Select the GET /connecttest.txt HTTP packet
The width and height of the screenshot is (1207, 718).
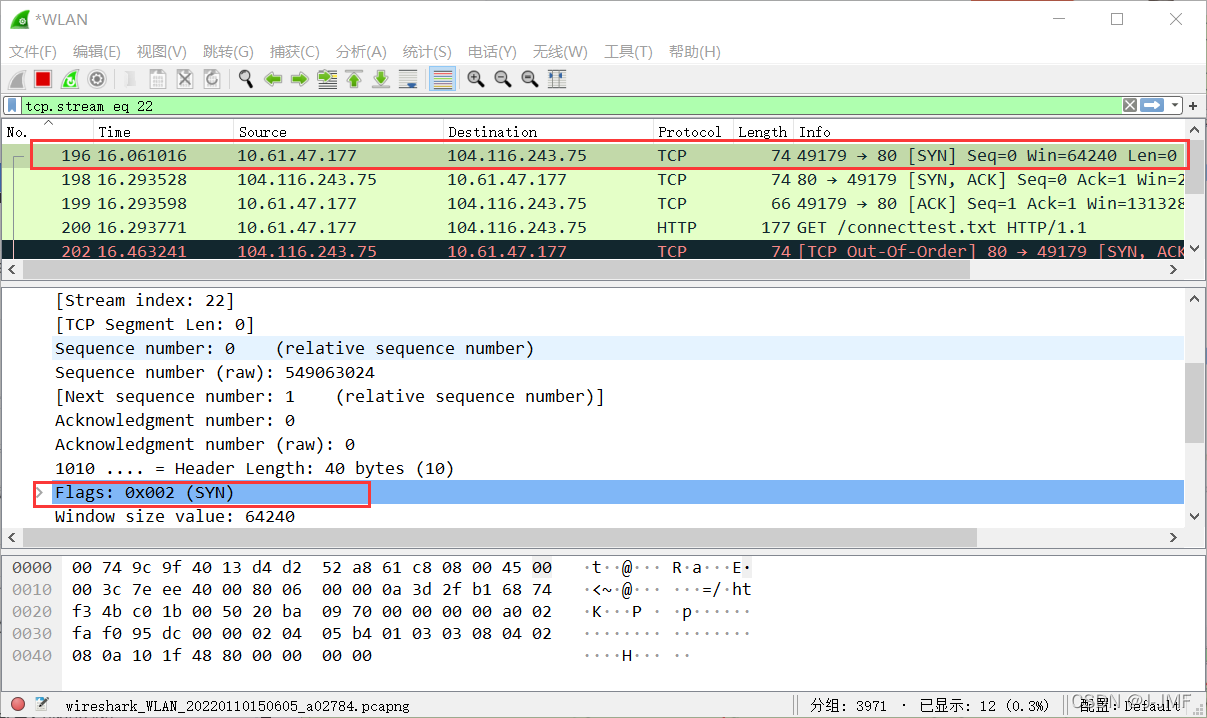[600, 228]
